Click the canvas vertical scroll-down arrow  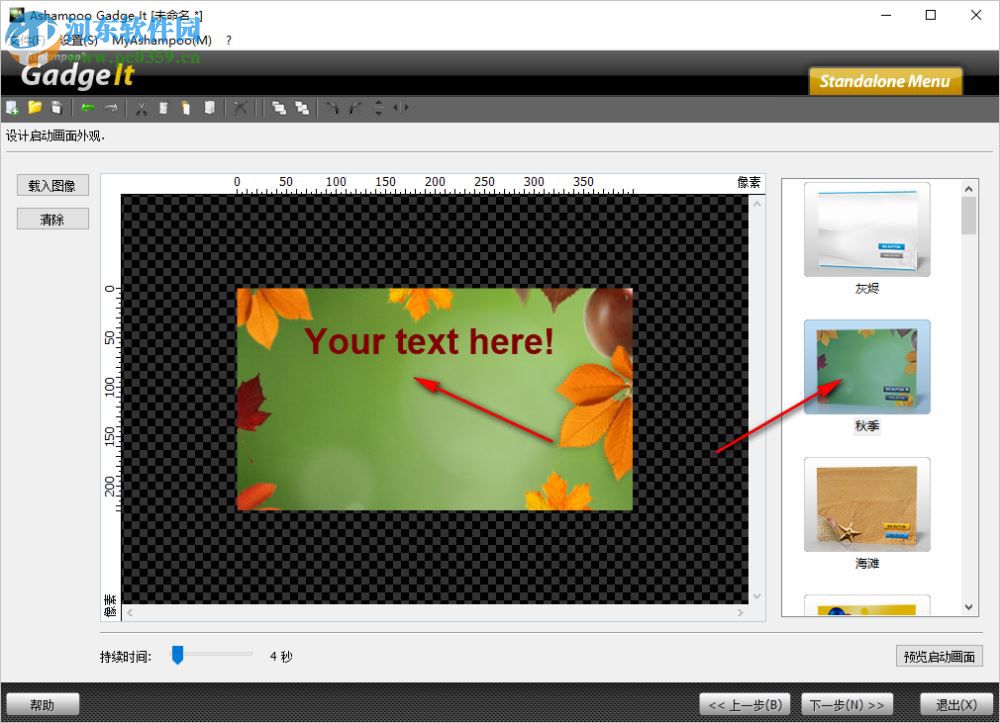(756, 597)
